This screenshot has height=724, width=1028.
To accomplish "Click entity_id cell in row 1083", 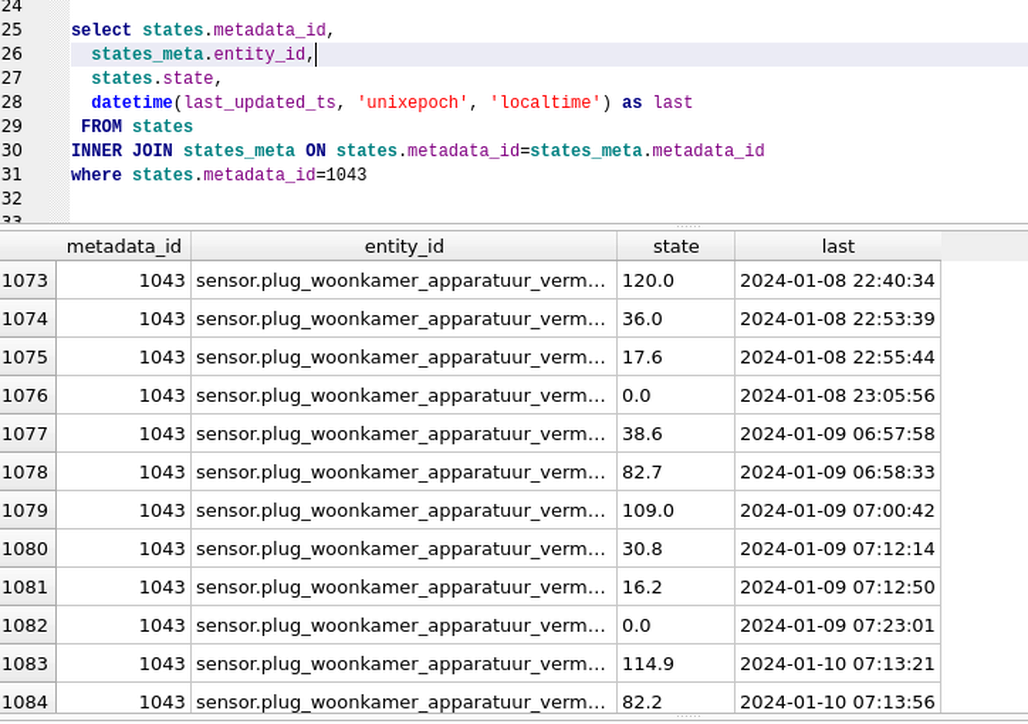I will [404, 664].
